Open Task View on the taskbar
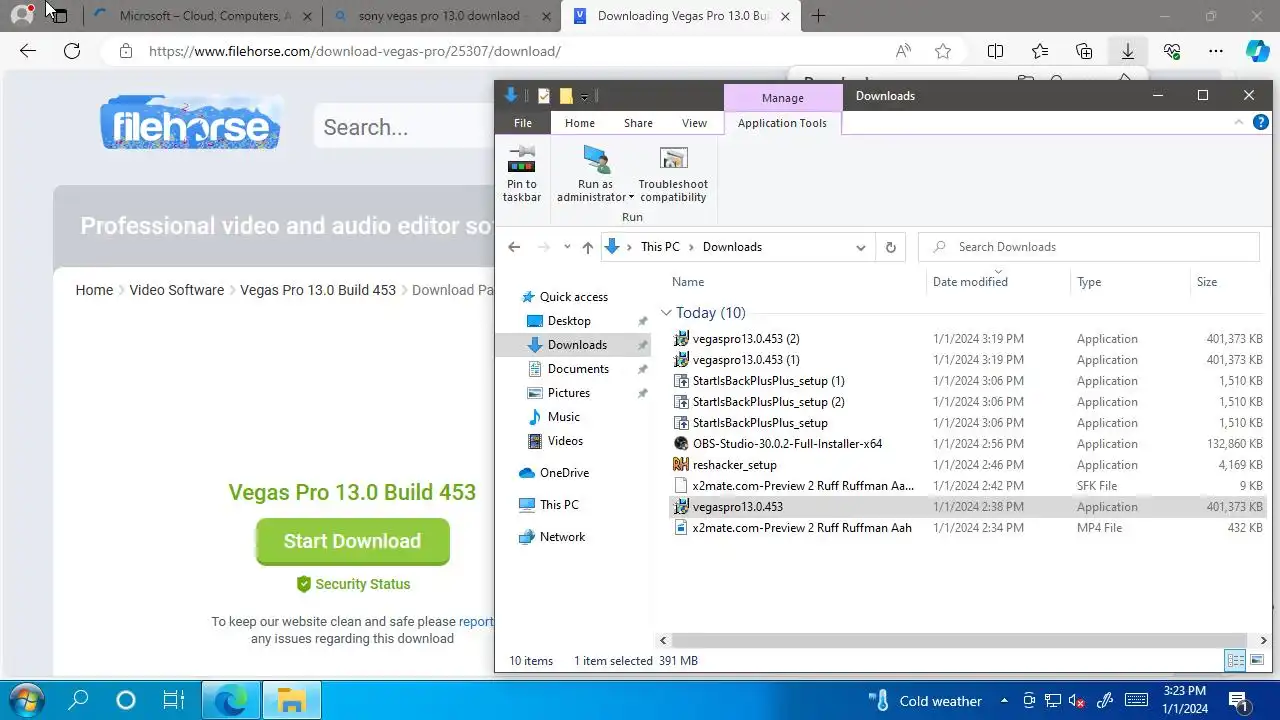 pos(174,700)
